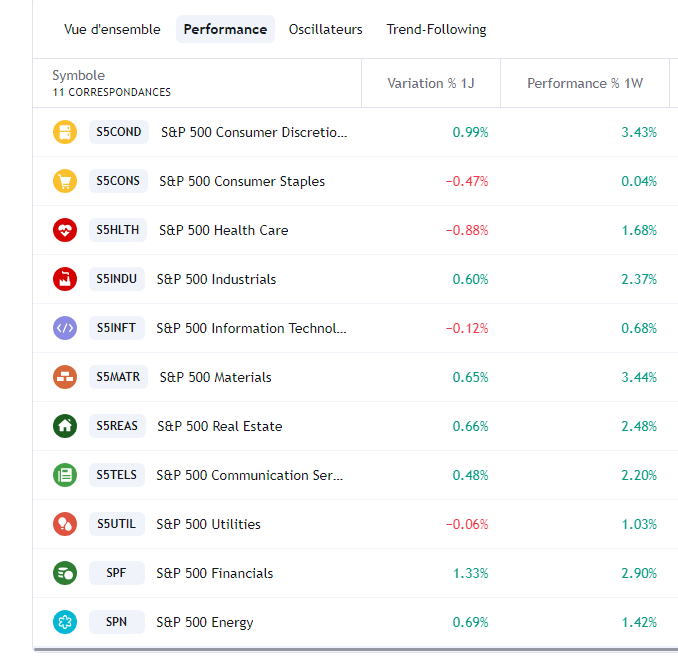Sort by Variation % 1J column
This screenshot has height=658, width=678.
coord(430,83)
